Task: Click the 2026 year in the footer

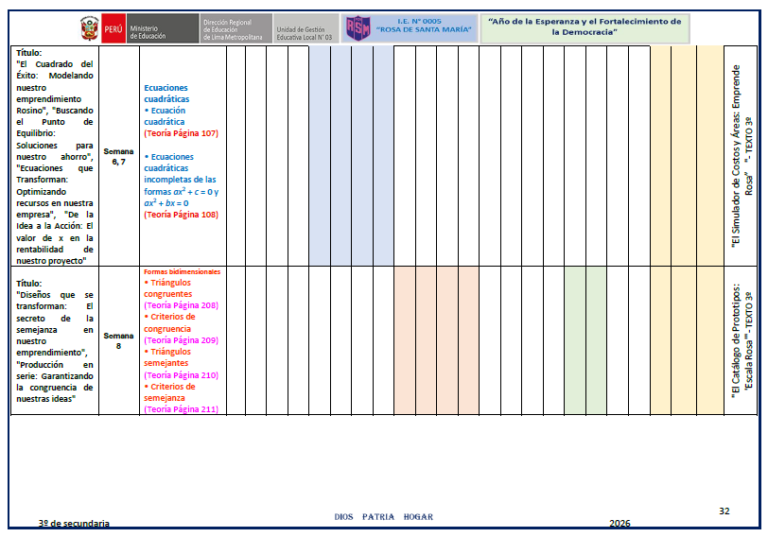Action: point(620,523)
